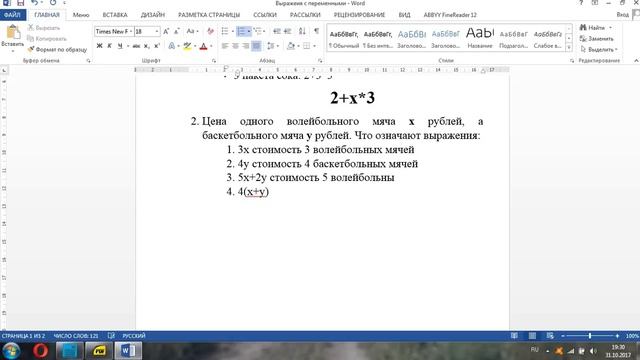Click the Paste (Вставить) clipboard icon
Image resolution: width=640 pixels, height=360 pixels.
click(13, 33)
